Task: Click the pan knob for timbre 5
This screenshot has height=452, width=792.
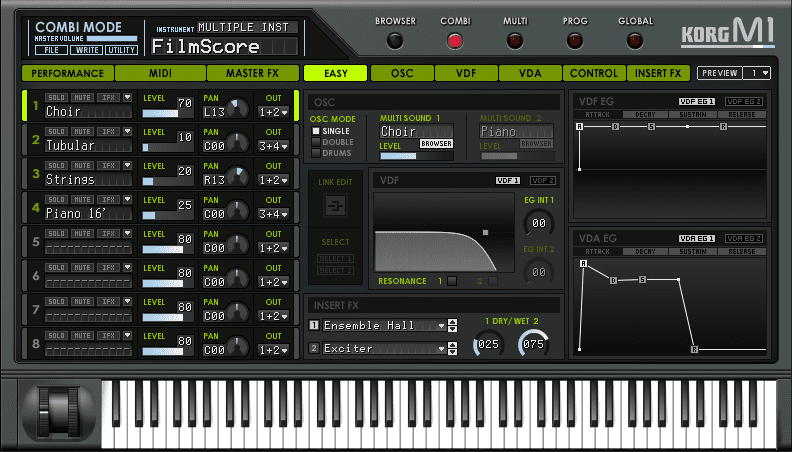Action: pos(238,245)
